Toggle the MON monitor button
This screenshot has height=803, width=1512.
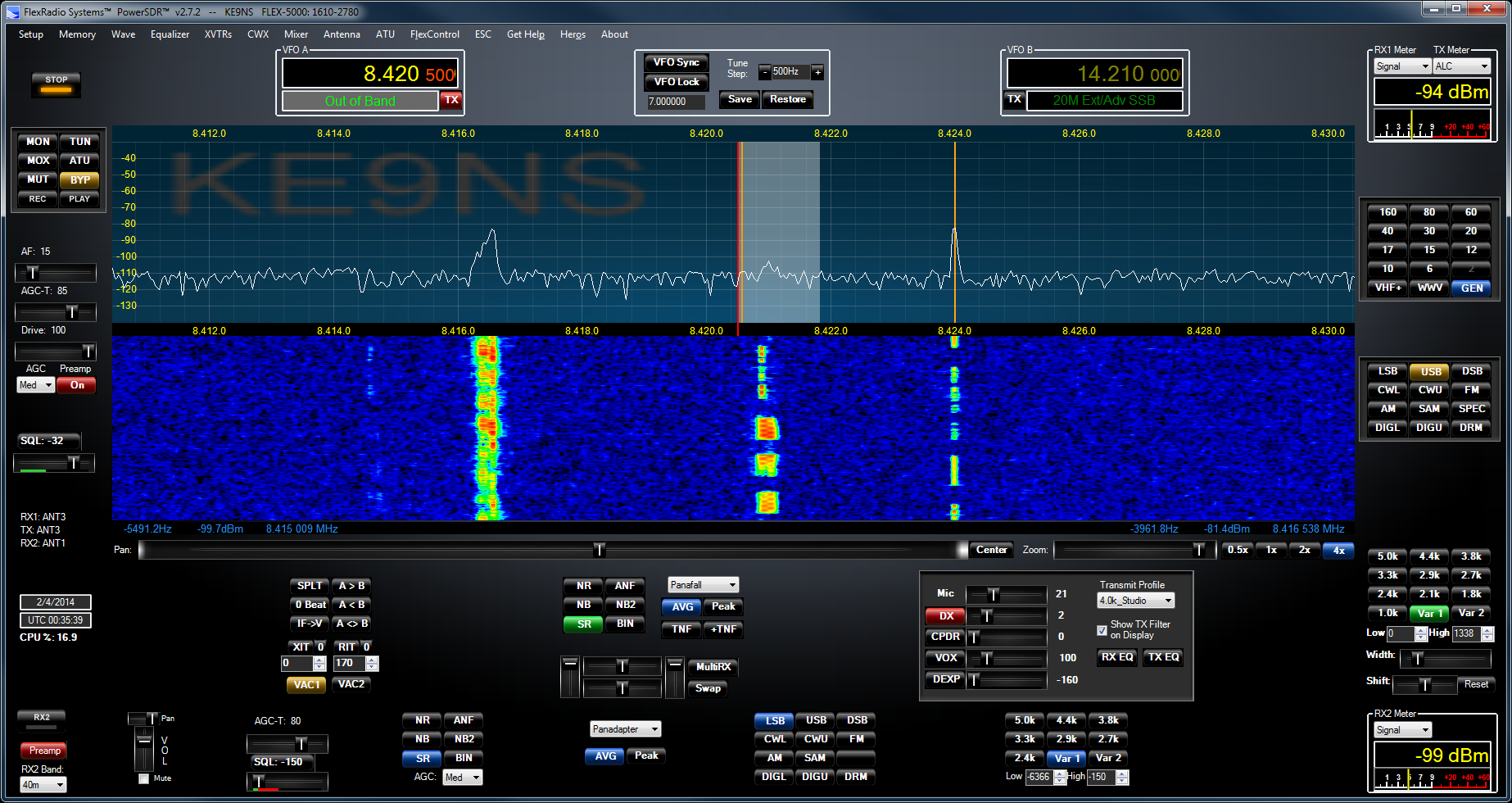(38, 142)
